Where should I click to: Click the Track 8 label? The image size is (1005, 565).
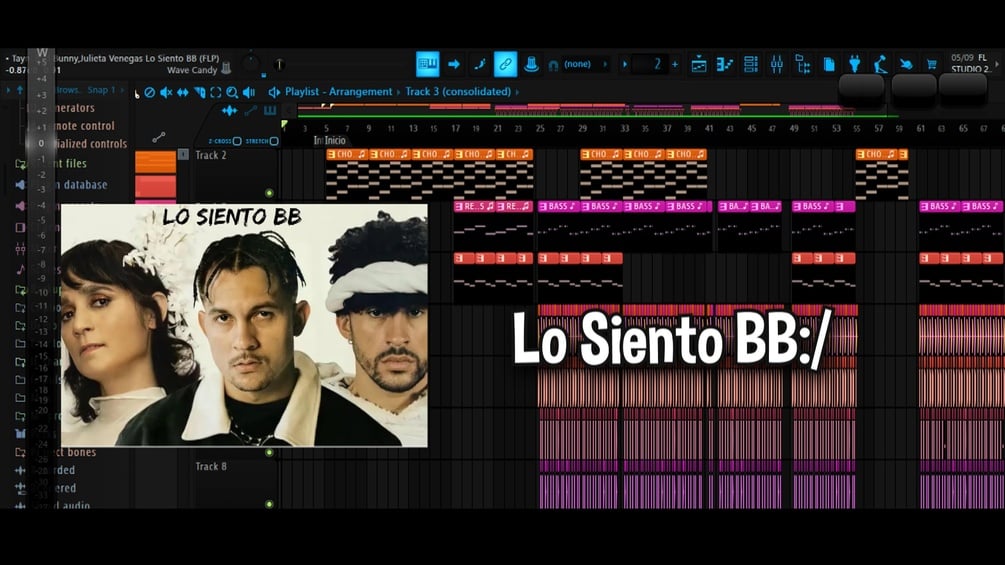coord(211,466)
